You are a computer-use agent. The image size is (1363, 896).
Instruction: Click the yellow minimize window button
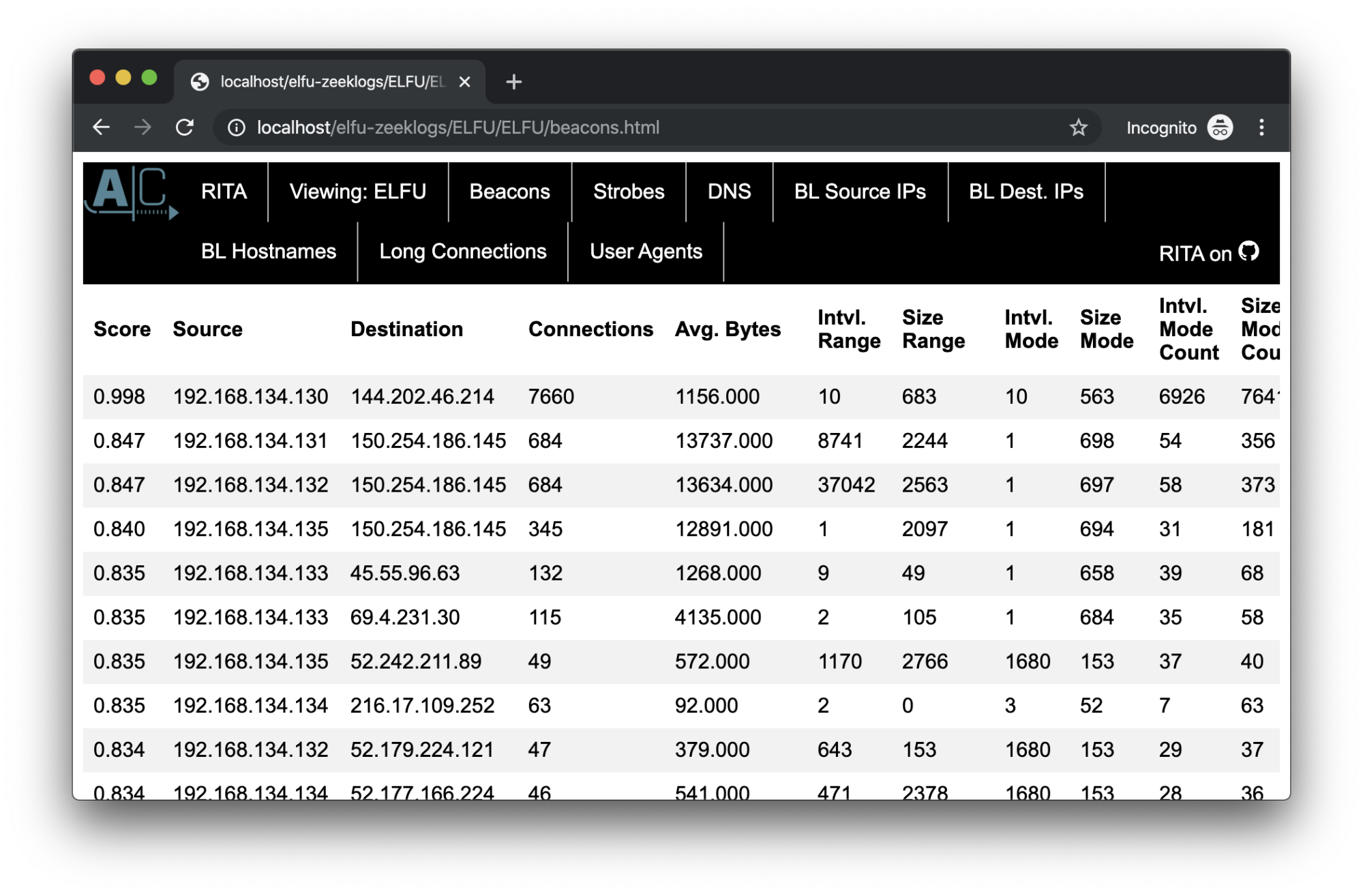[x=123, y=78]
